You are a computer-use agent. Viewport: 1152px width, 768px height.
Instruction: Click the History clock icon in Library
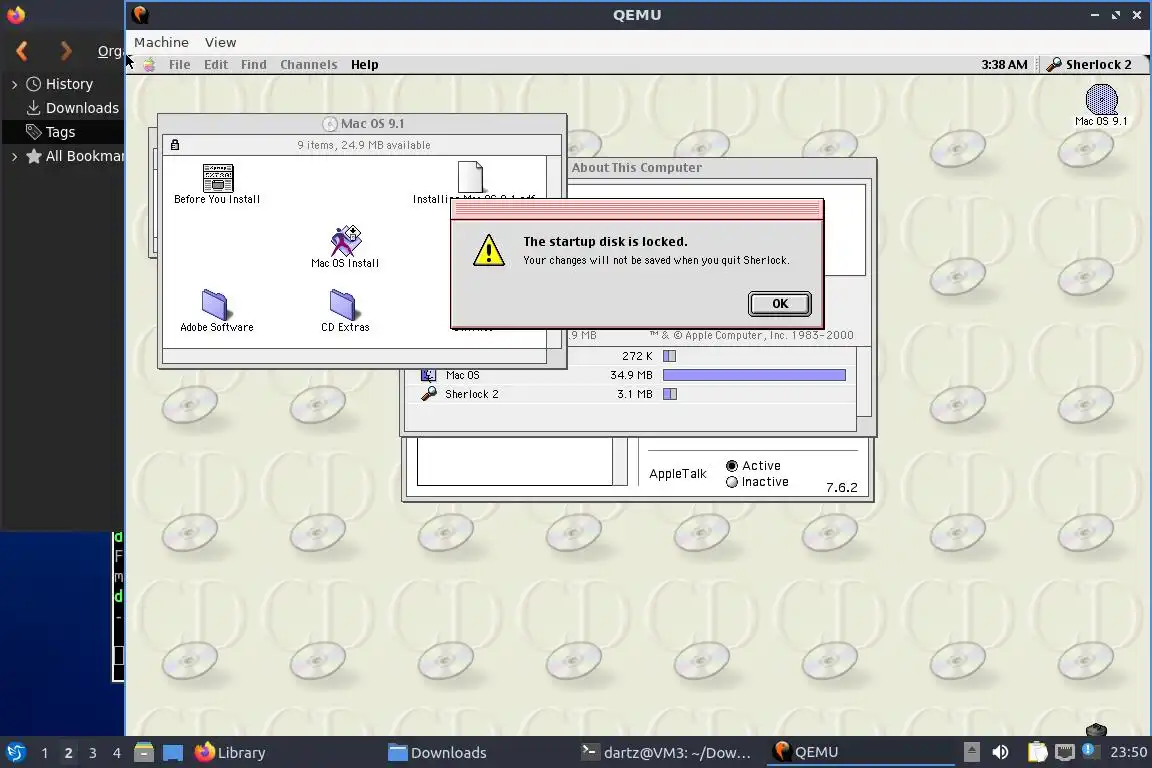[33, 84]
